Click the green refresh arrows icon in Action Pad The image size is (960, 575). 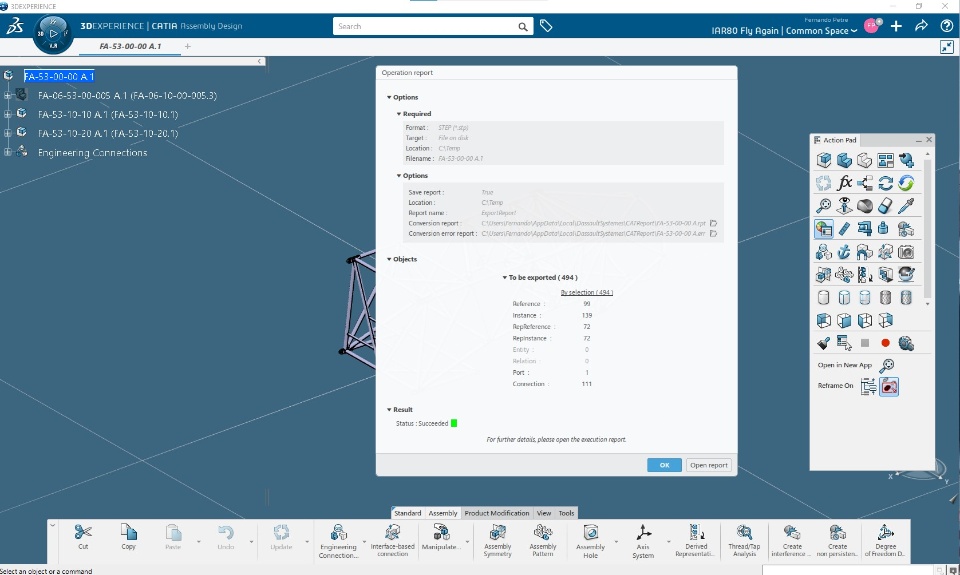tap(906, 182)
